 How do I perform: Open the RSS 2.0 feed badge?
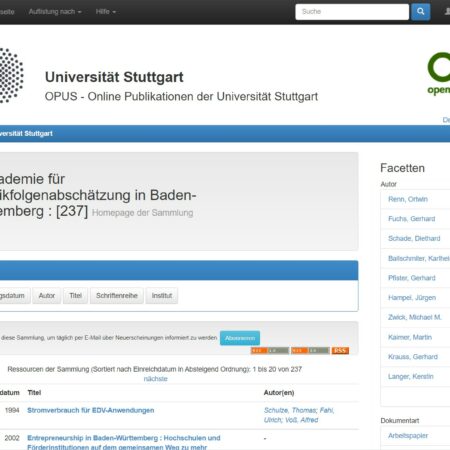310,351
